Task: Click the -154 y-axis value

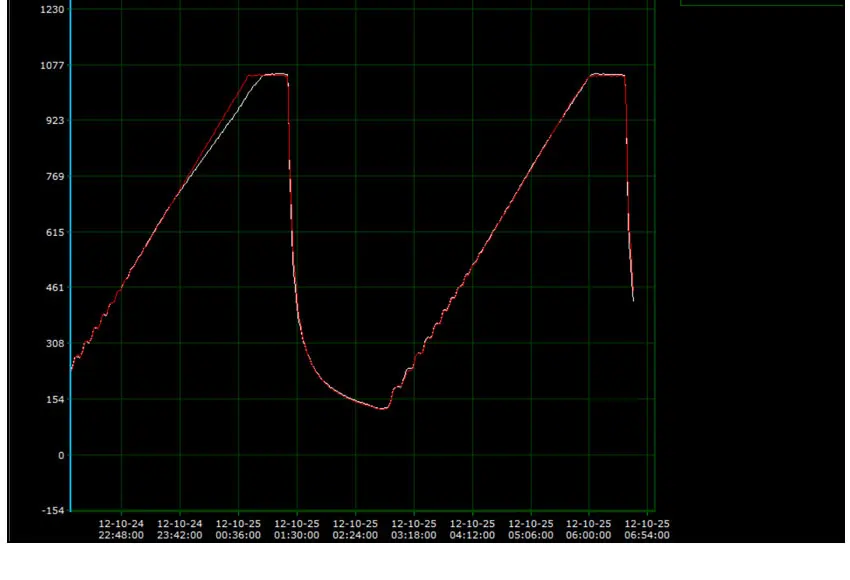Action: click(53, 511)
